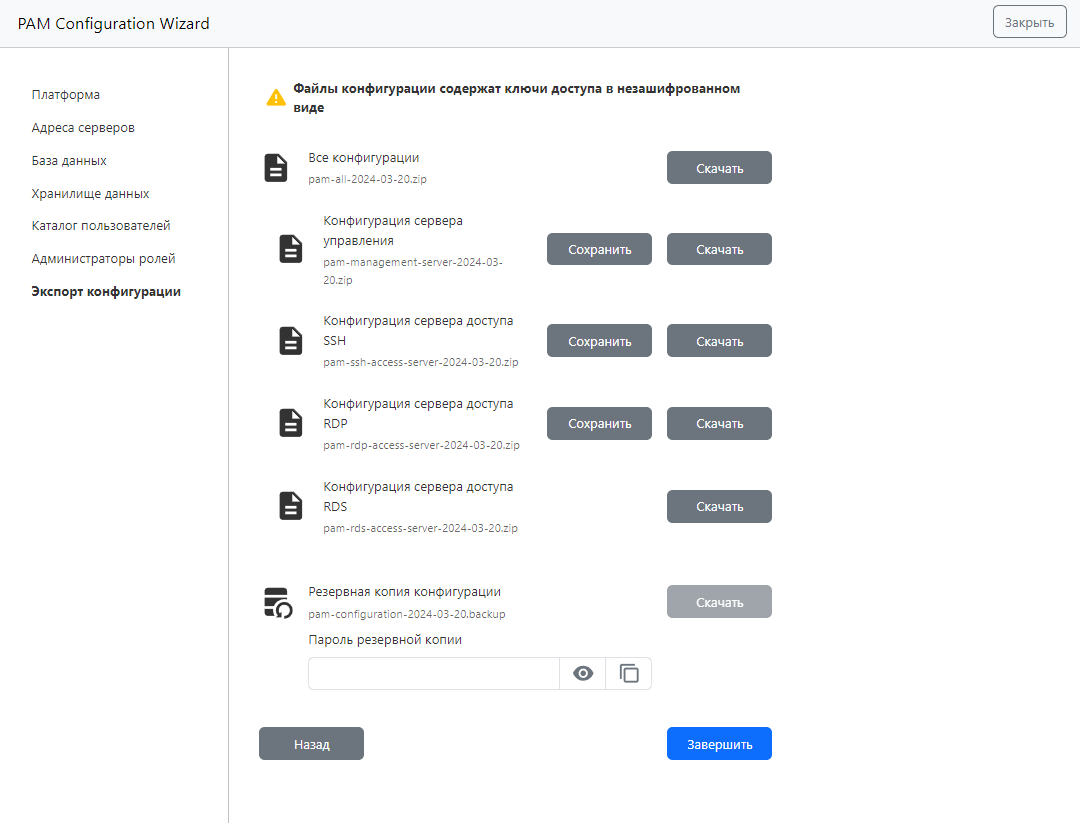Click the management server configuration file icon
The height and width of the screenshot is (823, 1080).
point(290,249)
